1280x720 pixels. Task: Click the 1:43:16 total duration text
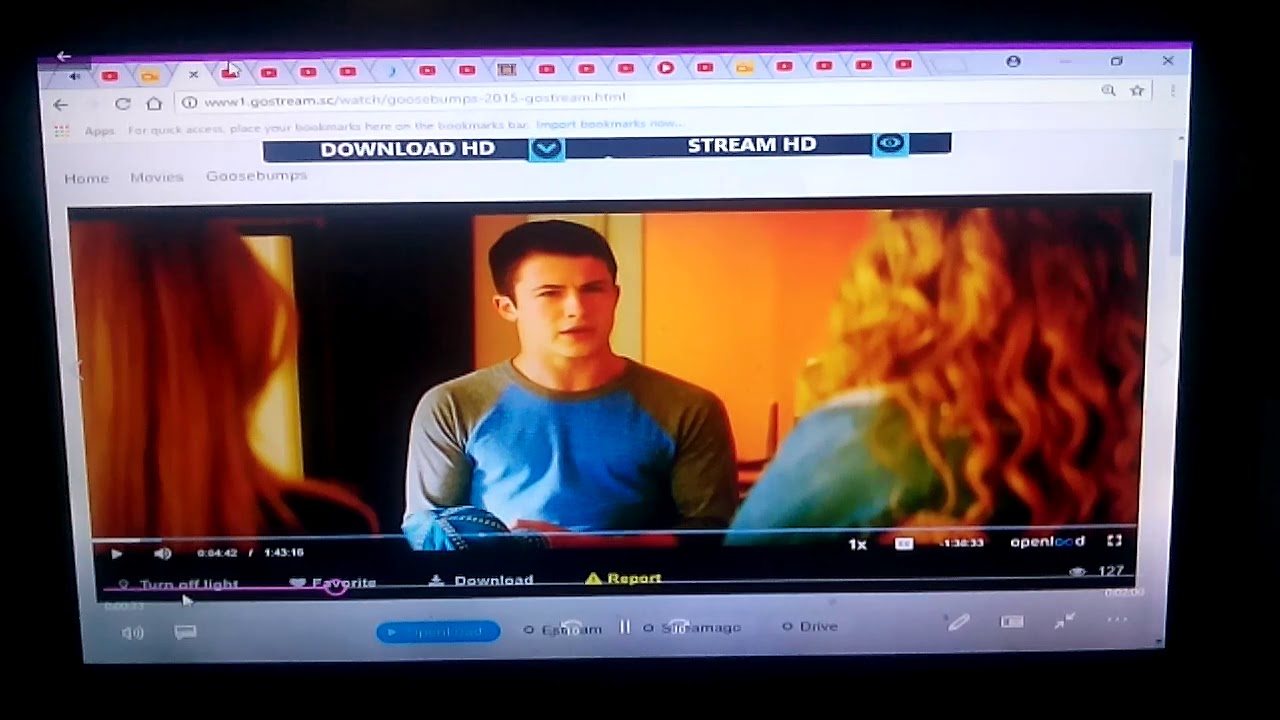(283, 552)
